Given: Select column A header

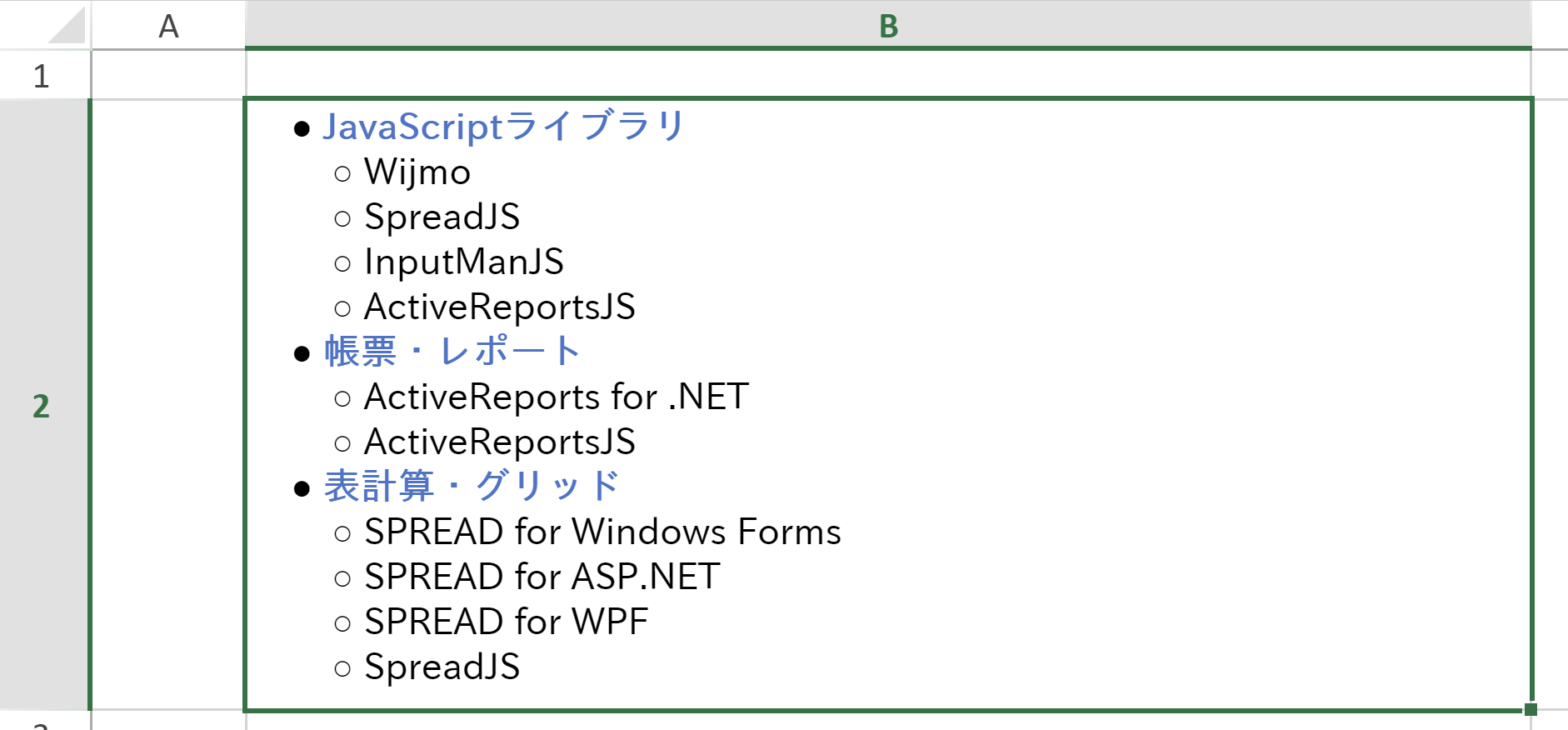Looking at the screenshot, I should coord(168,25).
